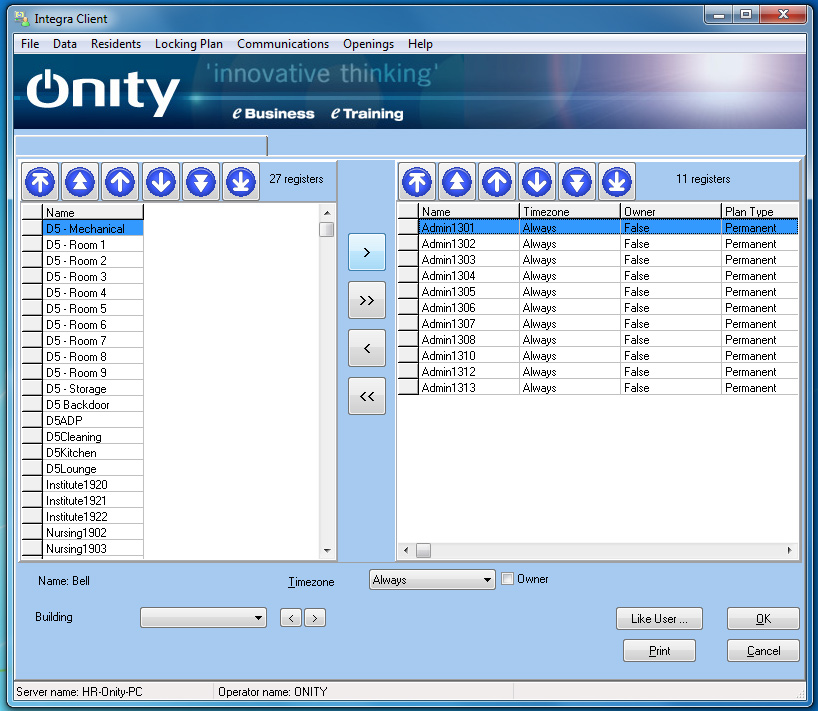This screenshot has height=711, width=818.
Task: Click the single down arrow above the left list
Action: [x=161, y=181]
